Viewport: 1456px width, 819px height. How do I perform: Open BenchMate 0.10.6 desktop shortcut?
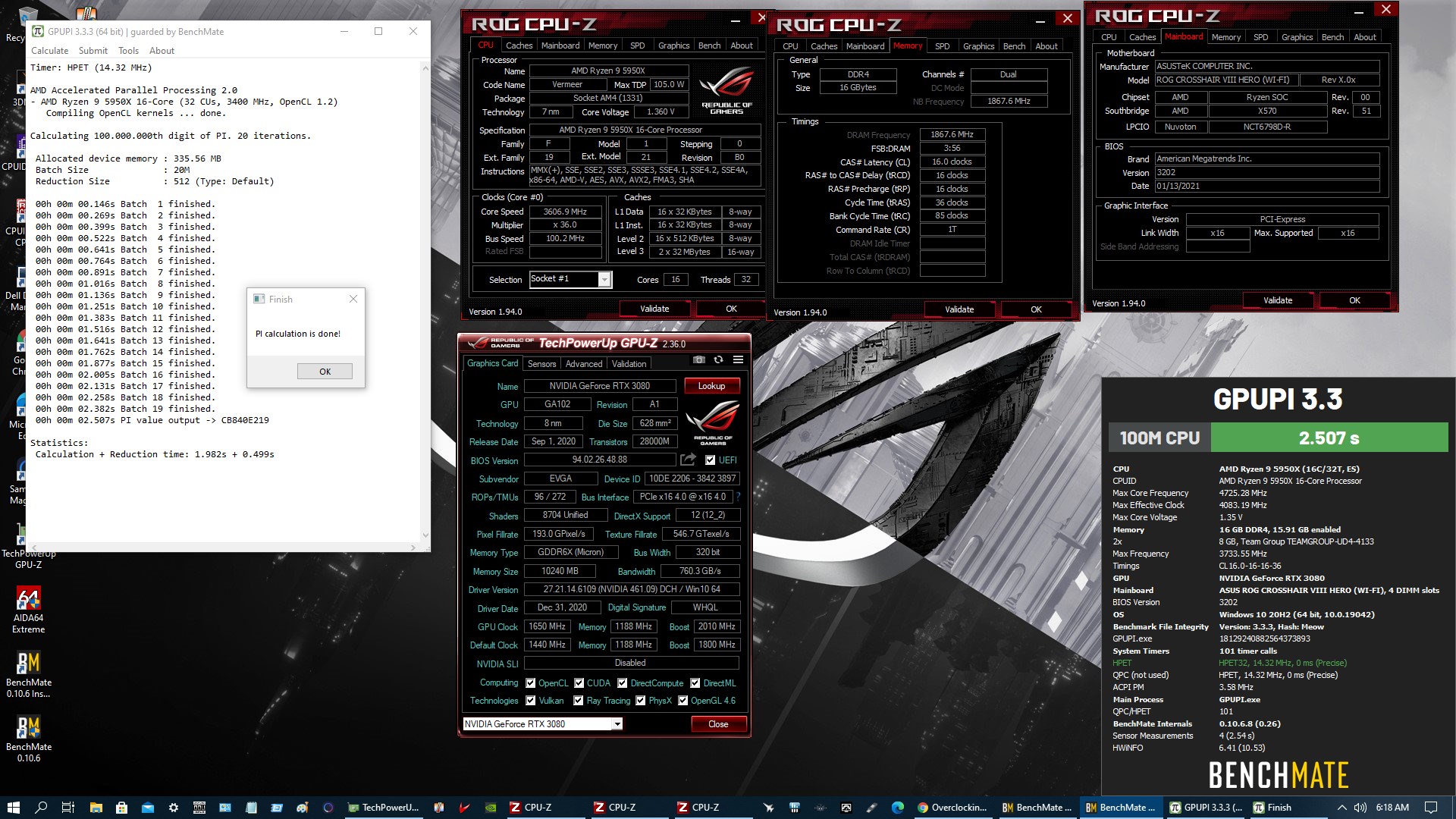point(29,739)
